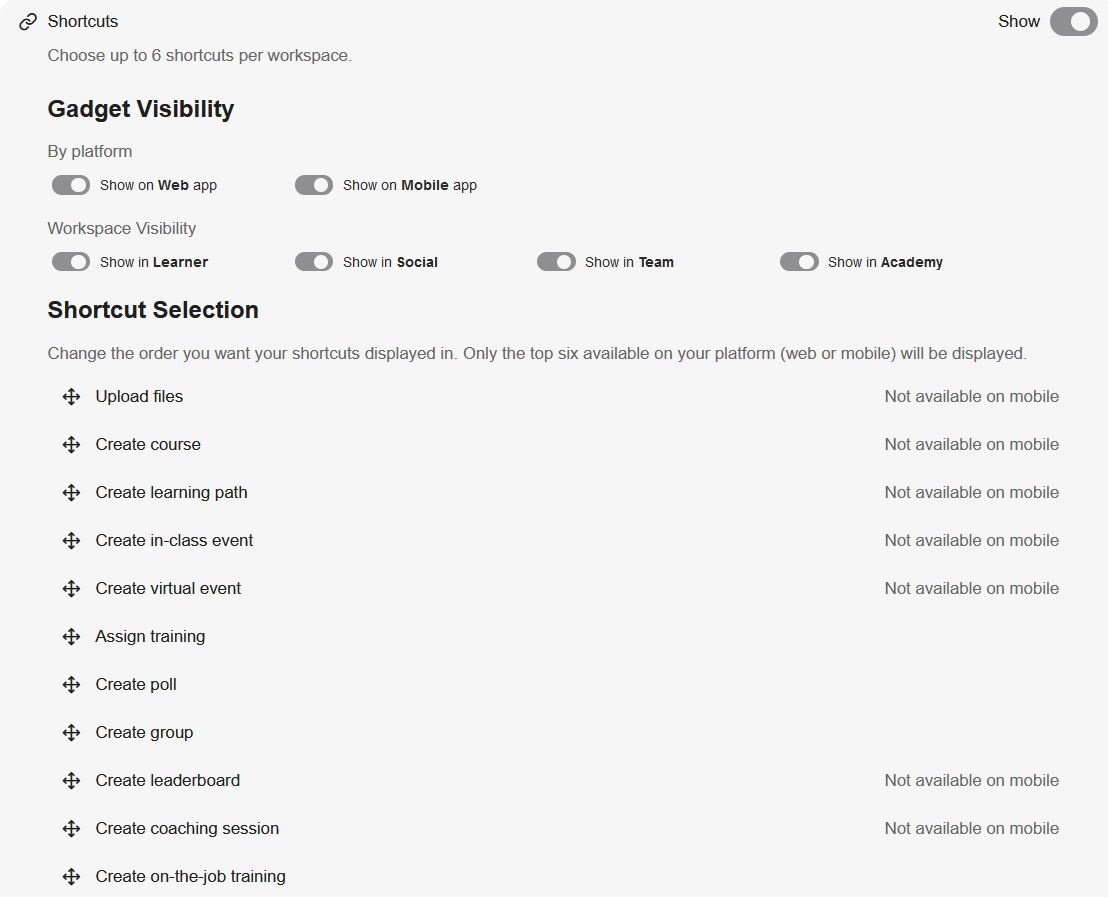Click the Shortcuts link icon in header
Viewport: 1108px width, 897px height.
28,22
